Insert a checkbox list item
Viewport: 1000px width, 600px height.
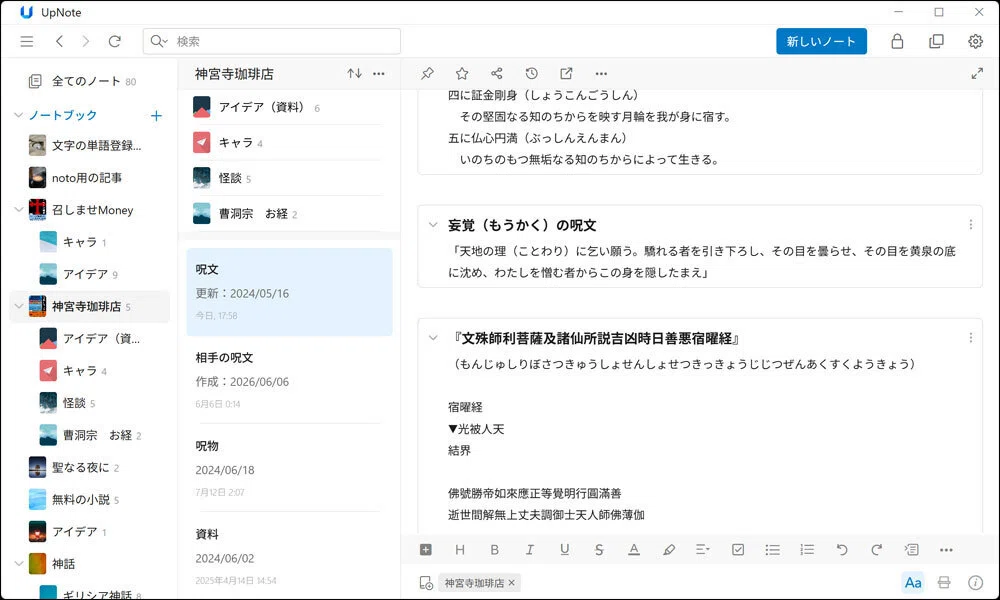(738, 550)
